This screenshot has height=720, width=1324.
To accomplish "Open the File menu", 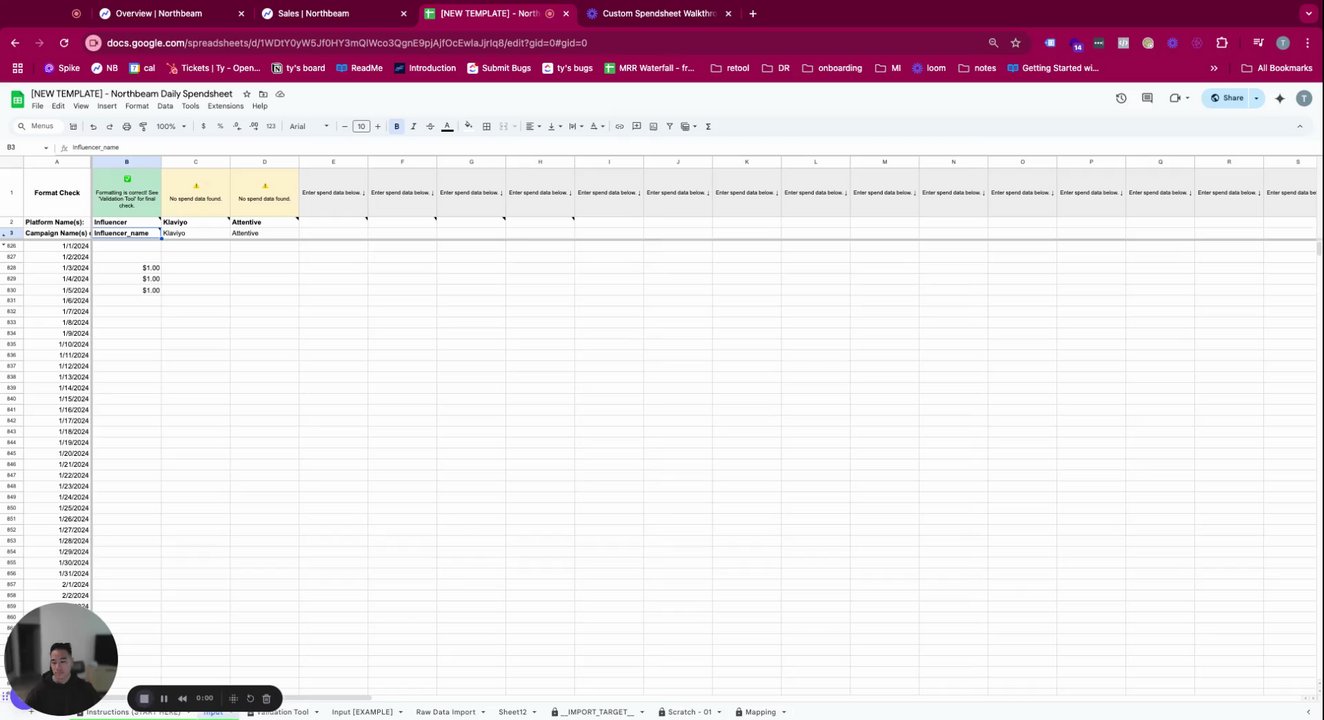I will 37,106.
